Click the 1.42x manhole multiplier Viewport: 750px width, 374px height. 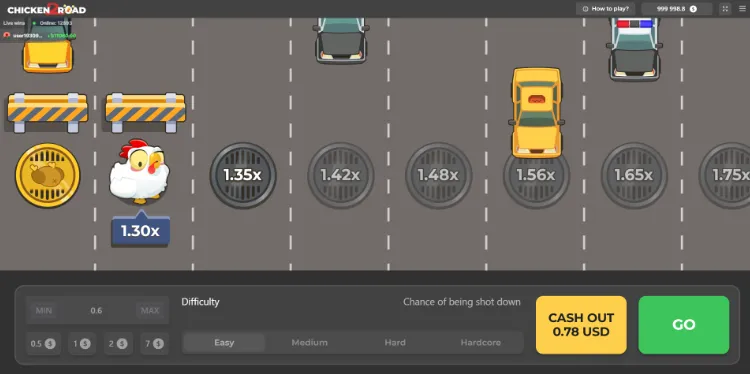click(x=340, y=175)
